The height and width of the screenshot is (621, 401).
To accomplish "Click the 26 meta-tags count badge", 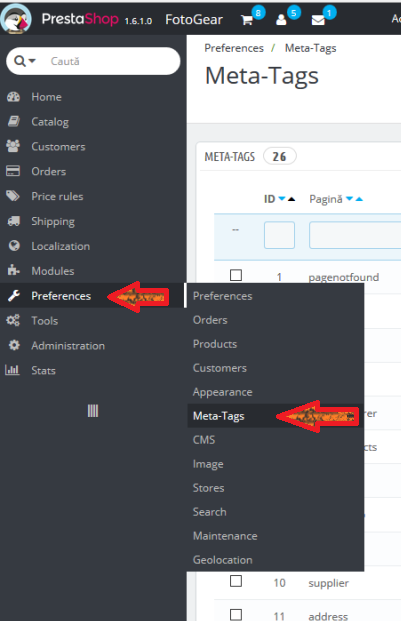I will pyautogui.click(x=279, y=156).
